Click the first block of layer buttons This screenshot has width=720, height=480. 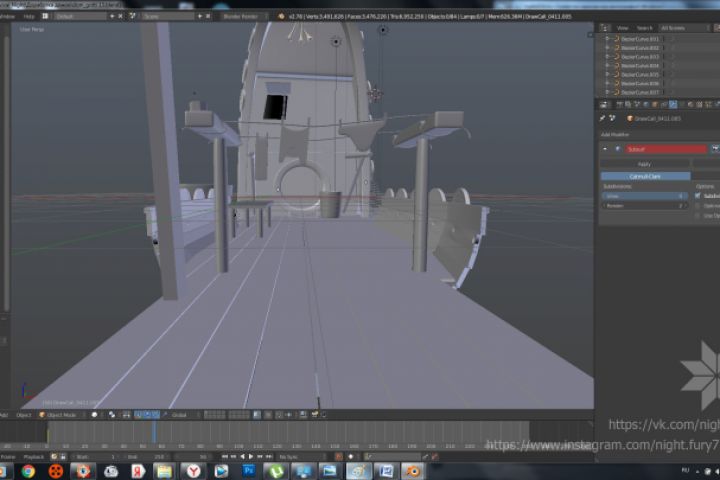(x=214, y=415)
